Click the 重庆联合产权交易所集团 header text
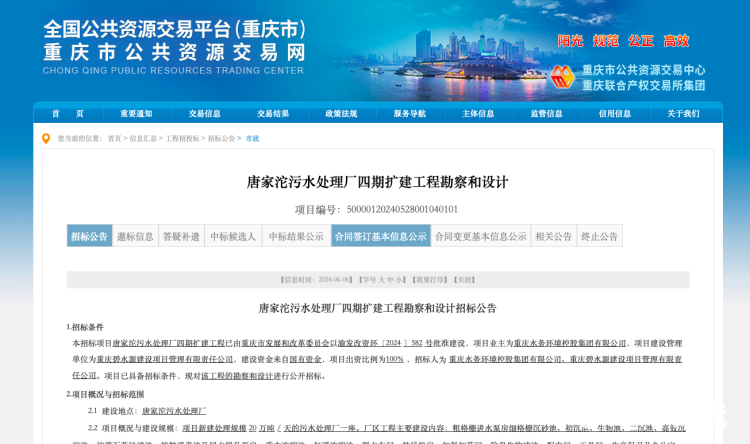Image resolution: width=750 pixels, height=444 pixels. (643, 86)
